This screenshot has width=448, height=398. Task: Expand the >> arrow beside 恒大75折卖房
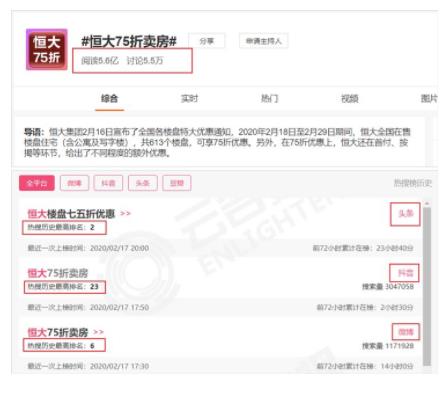coord(98,332)
